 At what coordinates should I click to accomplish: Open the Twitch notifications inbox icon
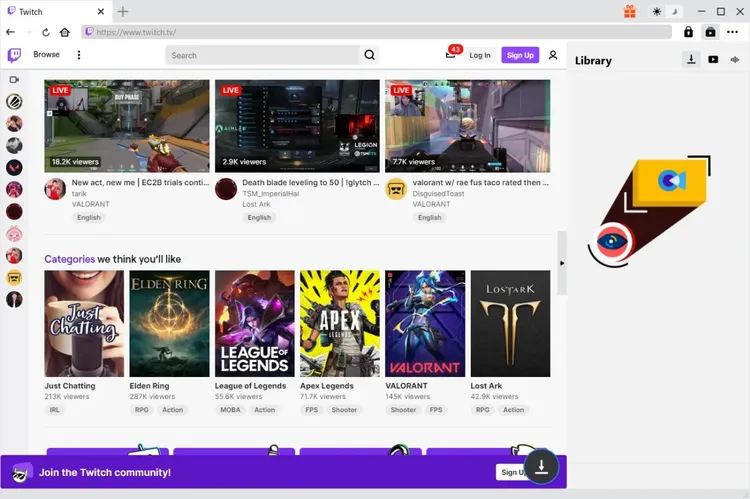pyautogui.click(x=451, y=55)
